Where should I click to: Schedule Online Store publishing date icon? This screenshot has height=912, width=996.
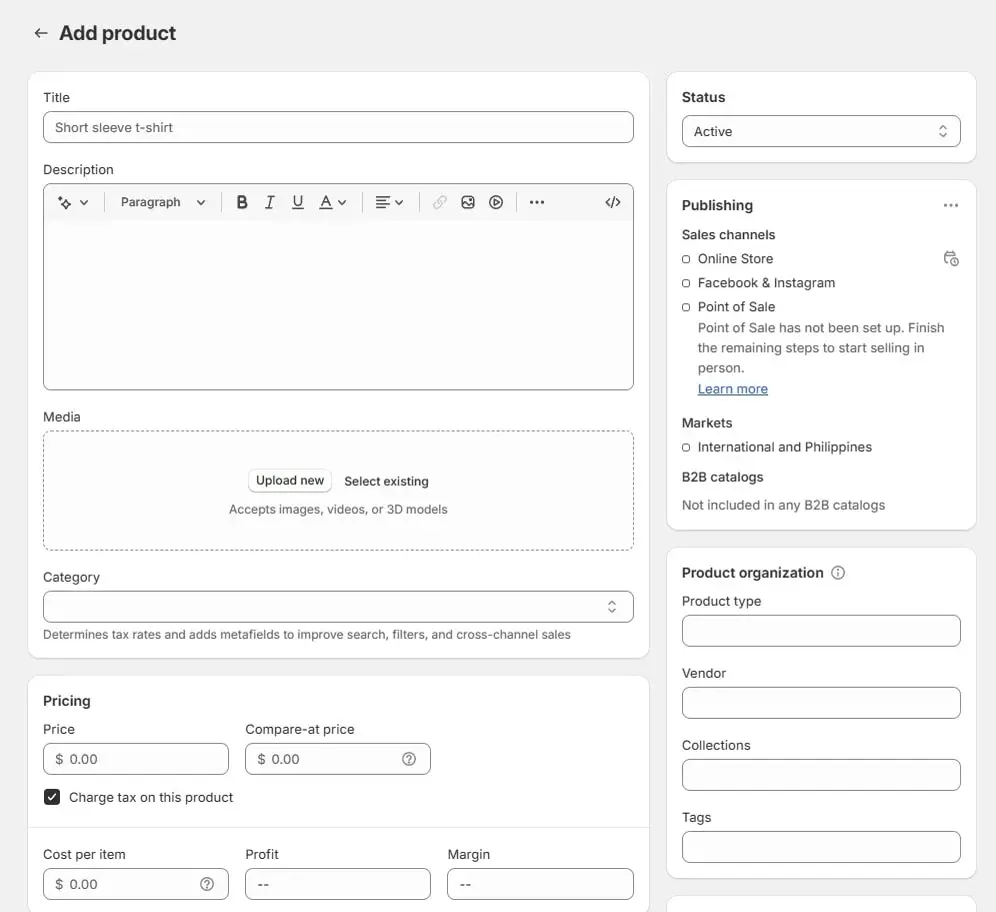(951, 258)
